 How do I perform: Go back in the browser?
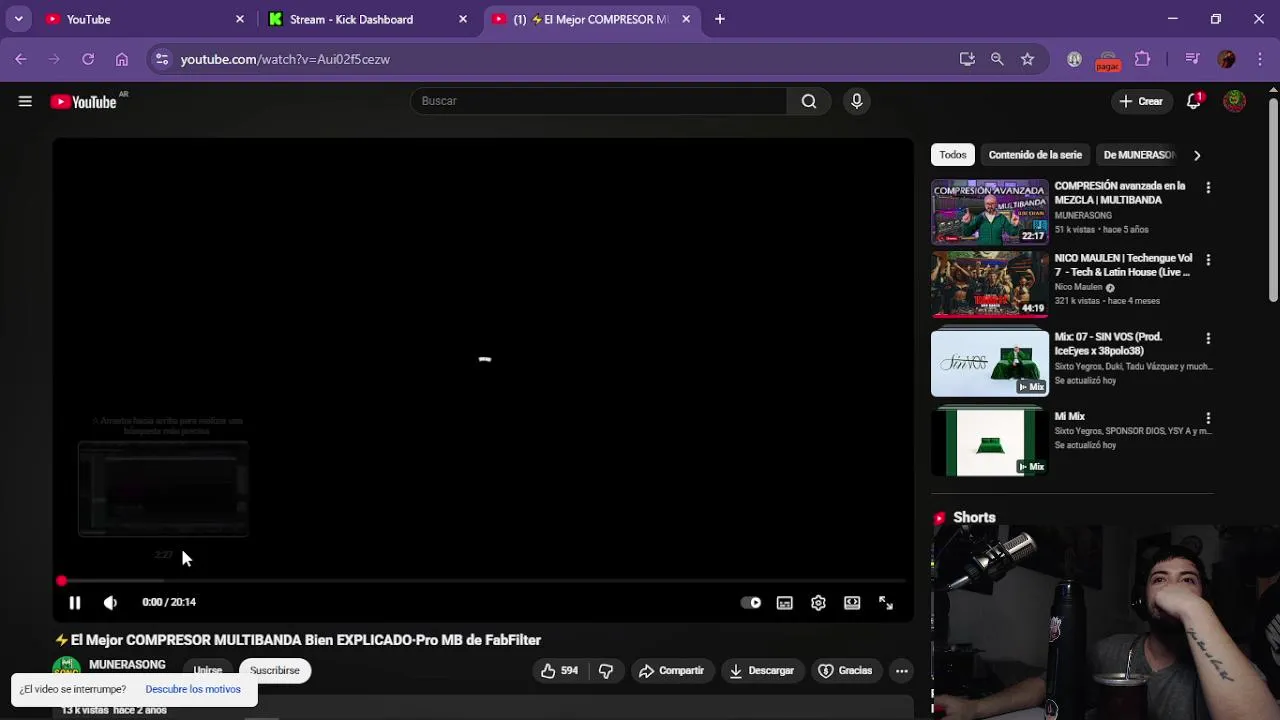point(21,59)
